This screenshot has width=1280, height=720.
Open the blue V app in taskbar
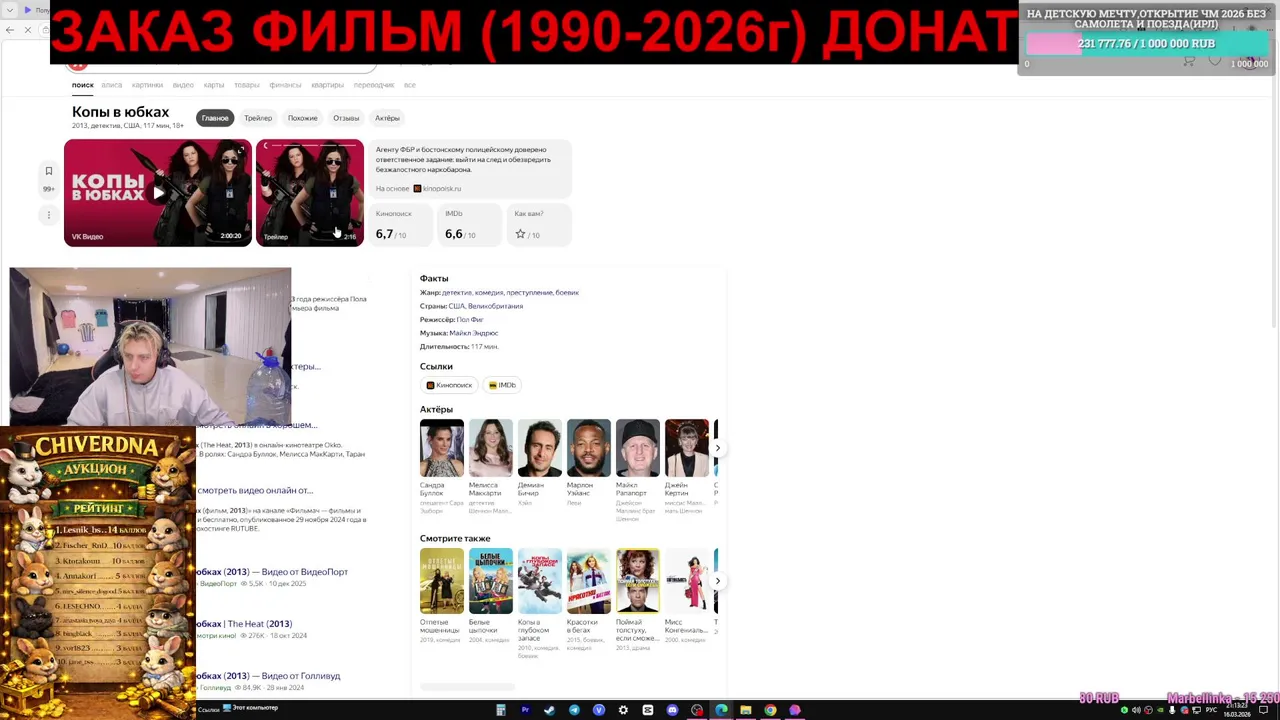599,710
